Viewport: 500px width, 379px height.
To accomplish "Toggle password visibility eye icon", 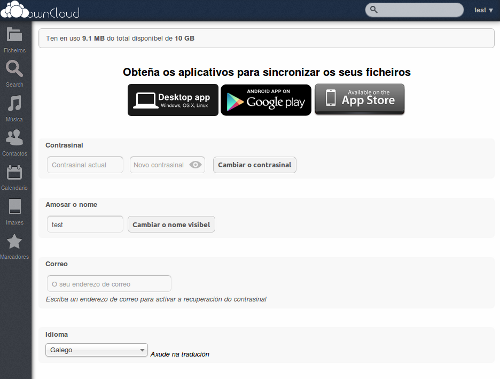I will pyautogui.click(x=195, y=165).
